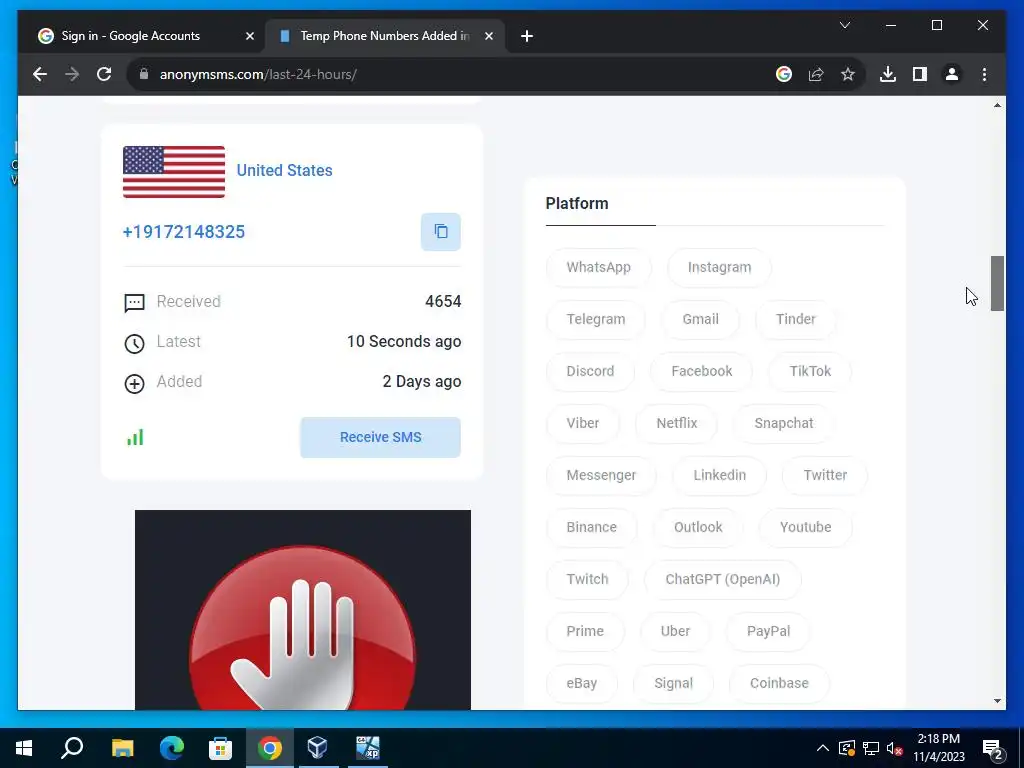Click the scrollbar down arrow
The width and height of the screenshot is (1024, 768).
tap(997, 701)
